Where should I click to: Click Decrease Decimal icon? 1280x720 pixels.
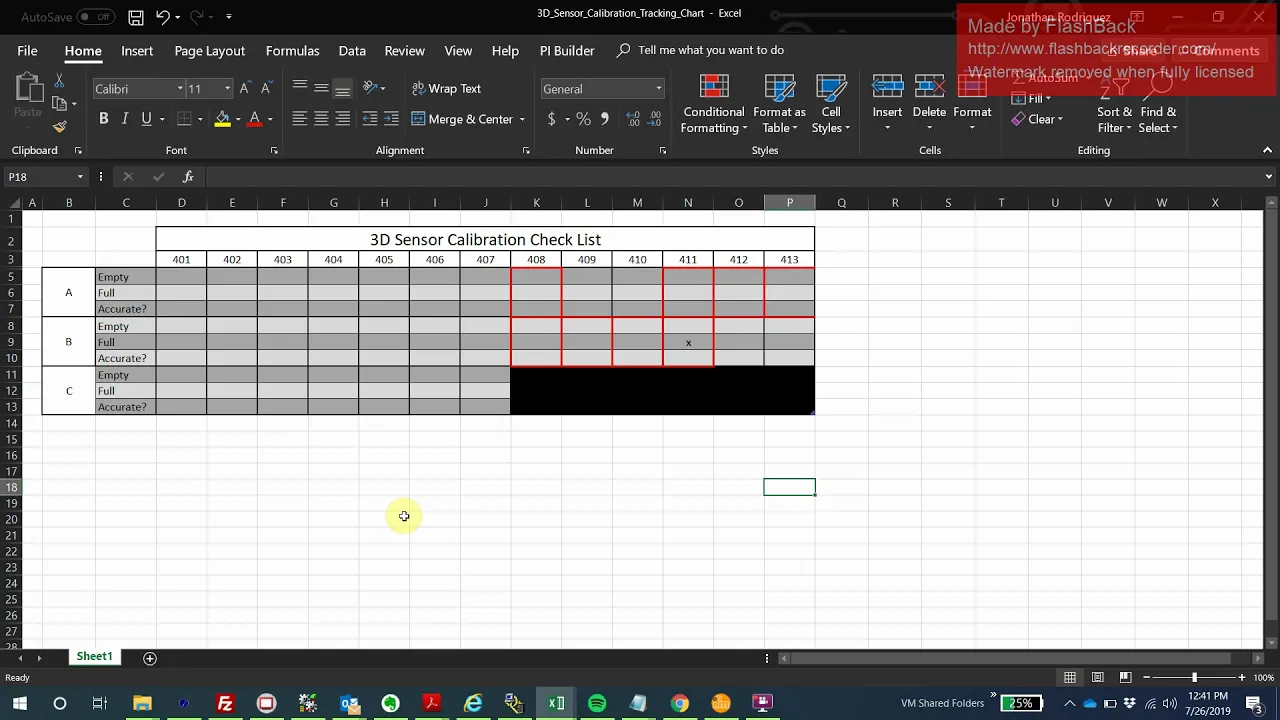coord(656,119)
